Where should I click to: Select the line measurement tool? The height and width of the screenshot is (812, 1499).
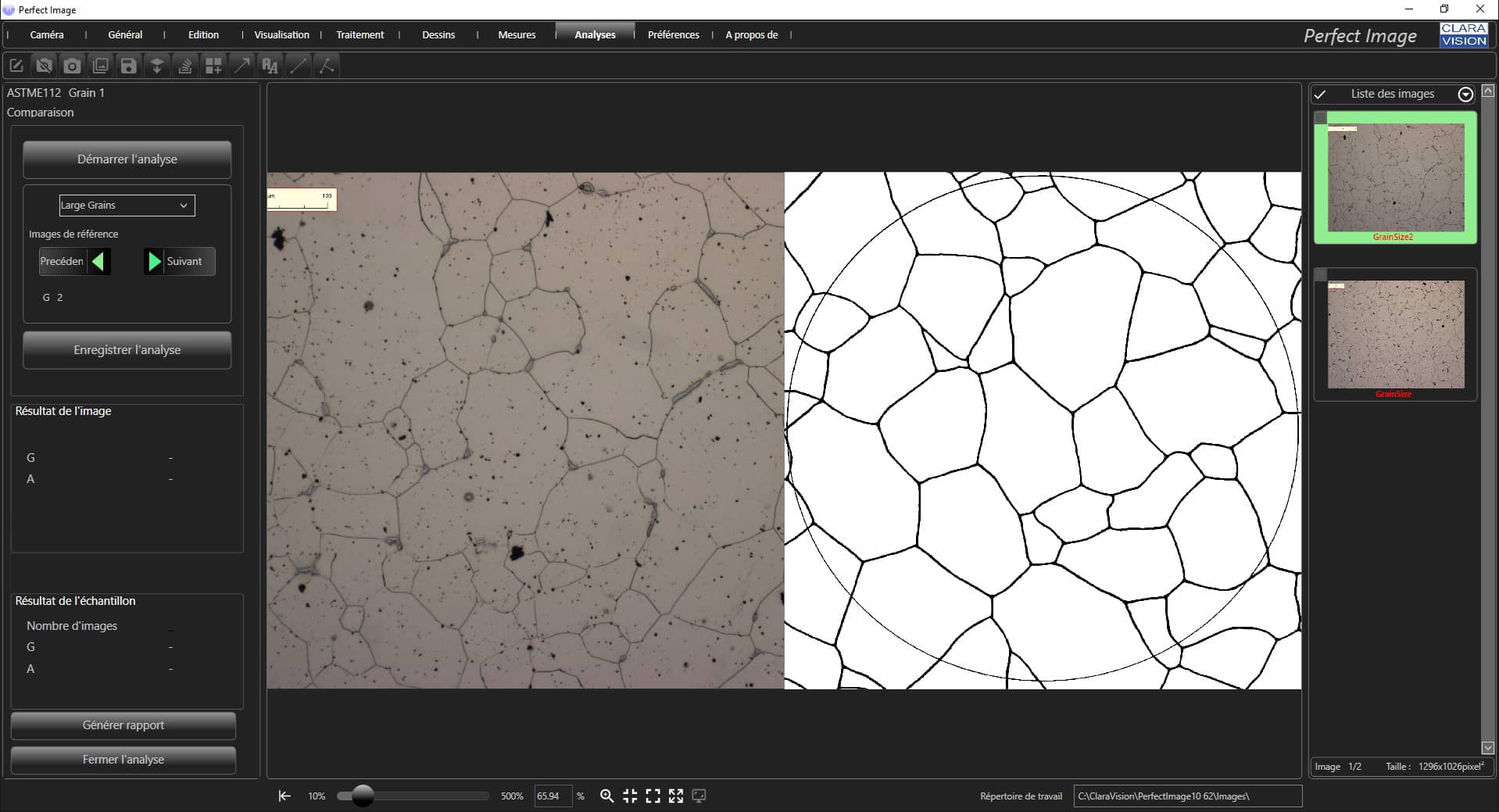[x=299, y=66]
